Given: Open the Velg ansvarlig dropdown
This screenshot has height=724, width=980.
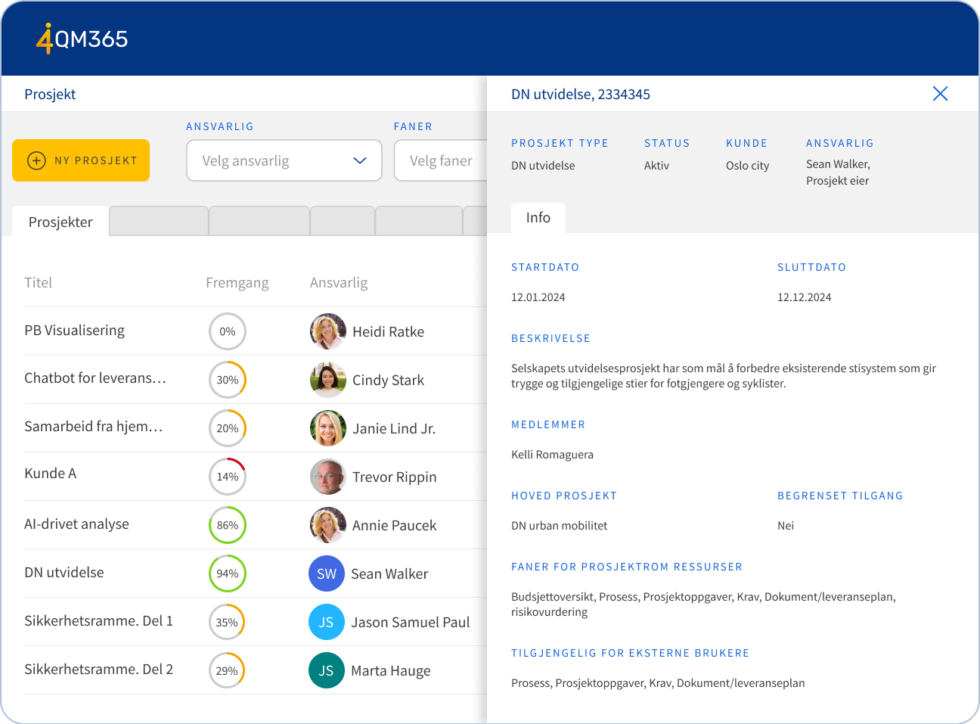Looking at the screenshot, I should click(284, 160).
